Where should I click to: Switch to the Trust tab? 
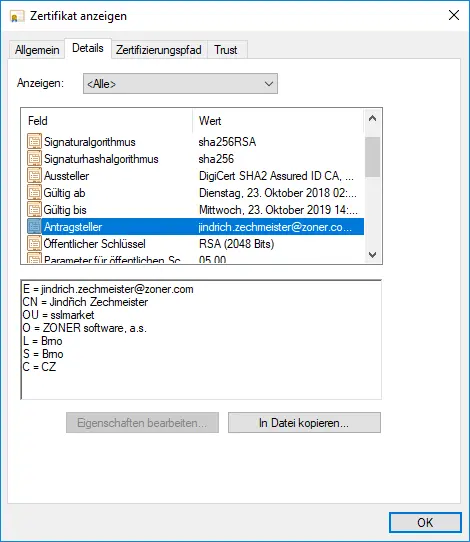pos(226,50)
